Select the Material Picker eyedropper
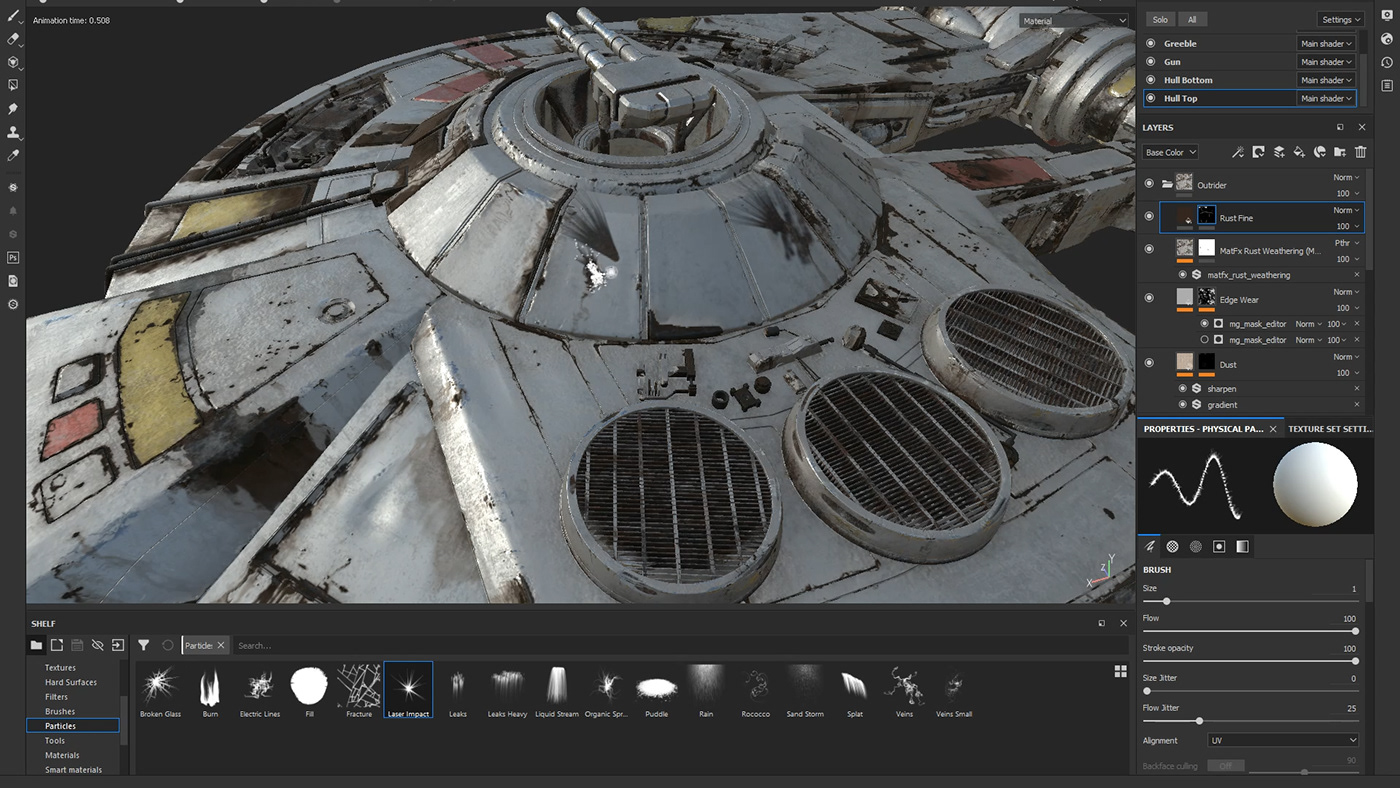Viewport: 1400px width, 788px height. pyautogui.click(x=13, y=156)
